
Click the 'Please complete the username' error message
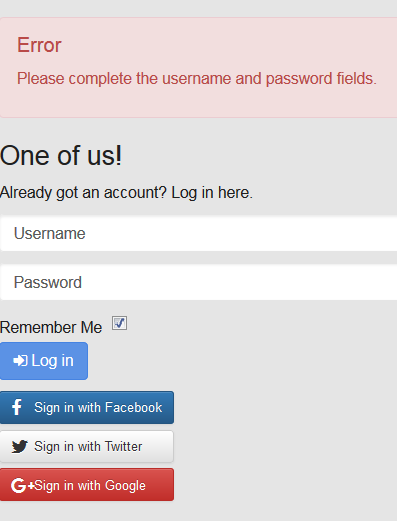click(x=197, y=79)
